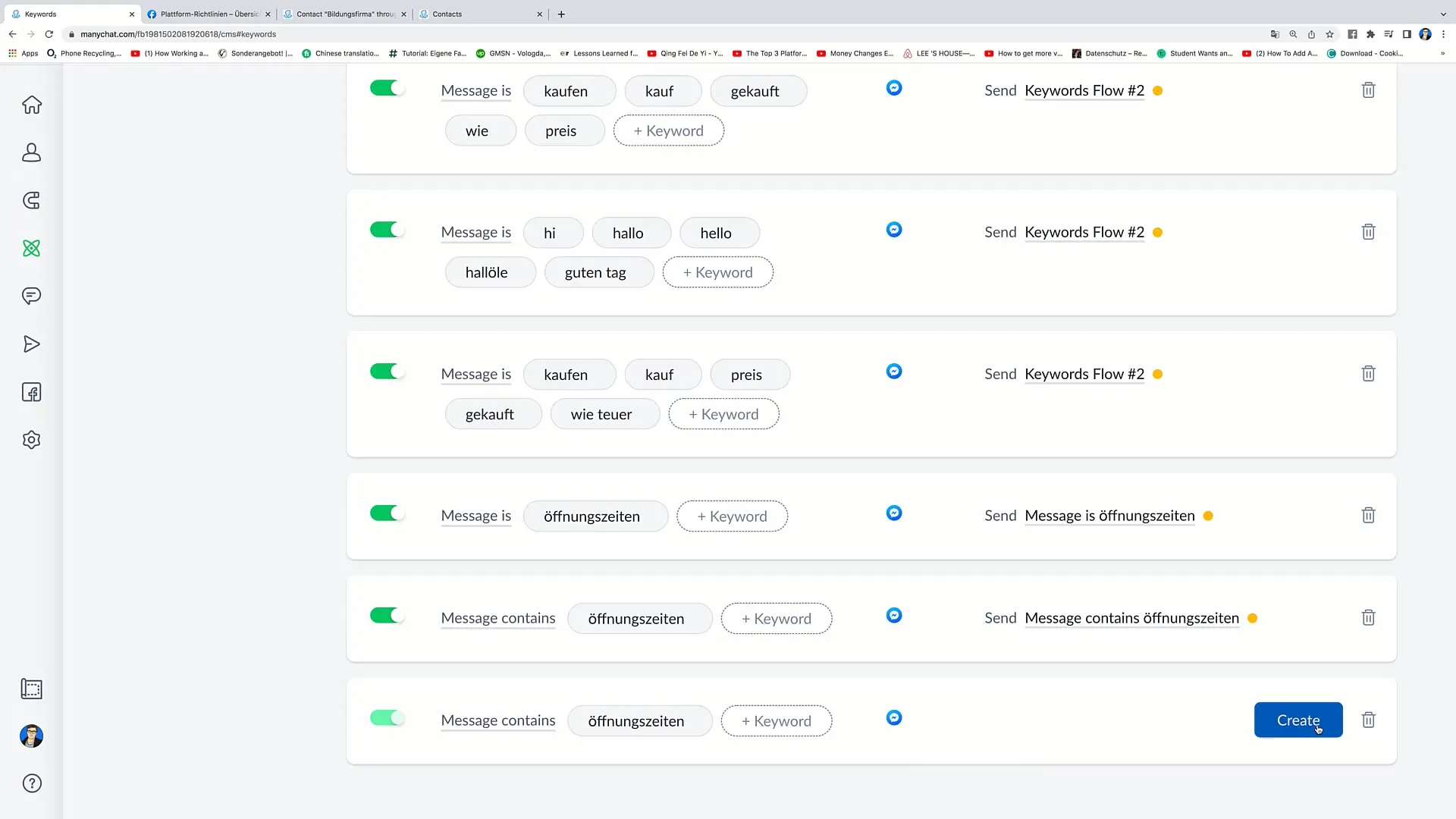Open the user avatar in sidebar
The height and width of the screenshot is (819, 1456).
[31, 736]
